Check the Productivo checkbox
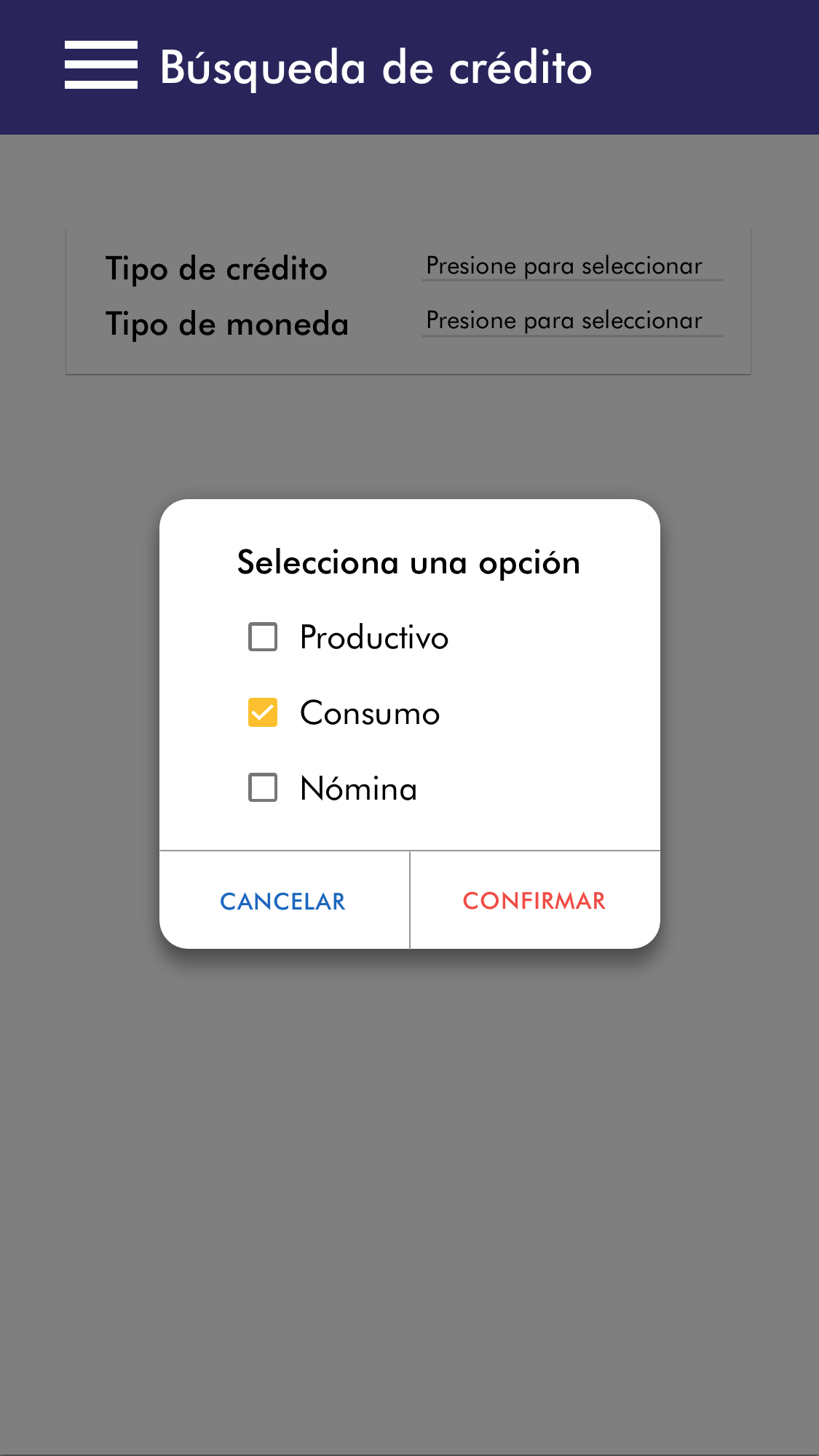This screenshot has width=819, height=1456. coord(263,637)
